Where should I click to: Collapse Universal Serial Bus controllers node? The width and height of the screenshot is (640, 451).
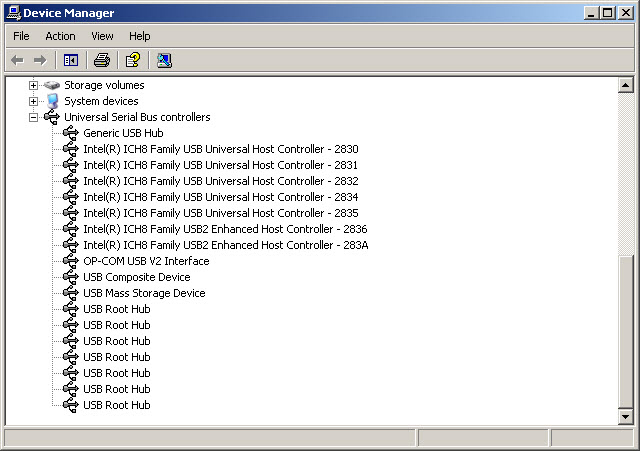pyautogui.click(x=33, y=117)
